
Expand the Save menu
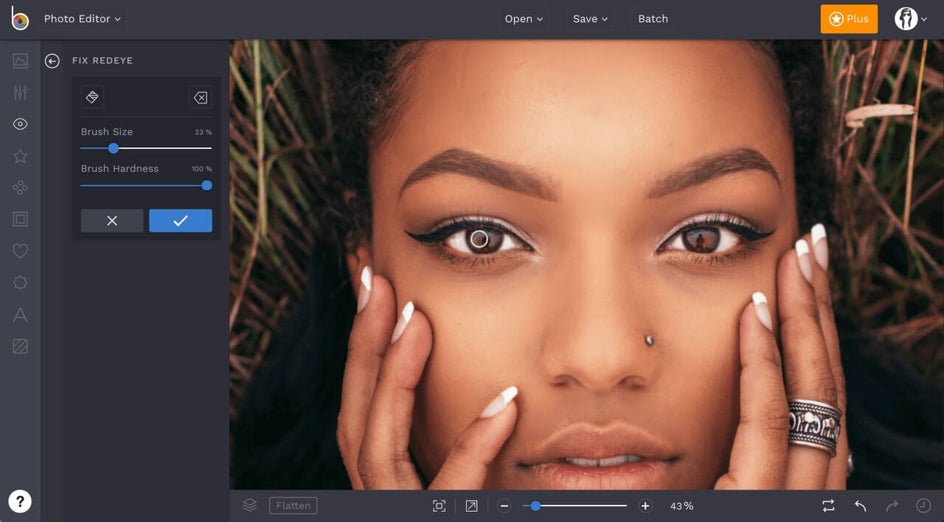[x=590, y=19]
